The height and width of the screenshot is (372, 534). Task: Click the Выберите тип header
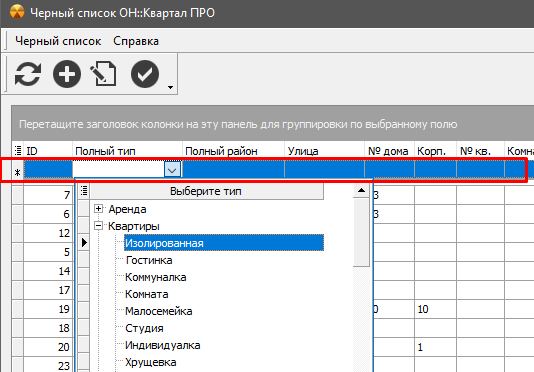(206, 191)
